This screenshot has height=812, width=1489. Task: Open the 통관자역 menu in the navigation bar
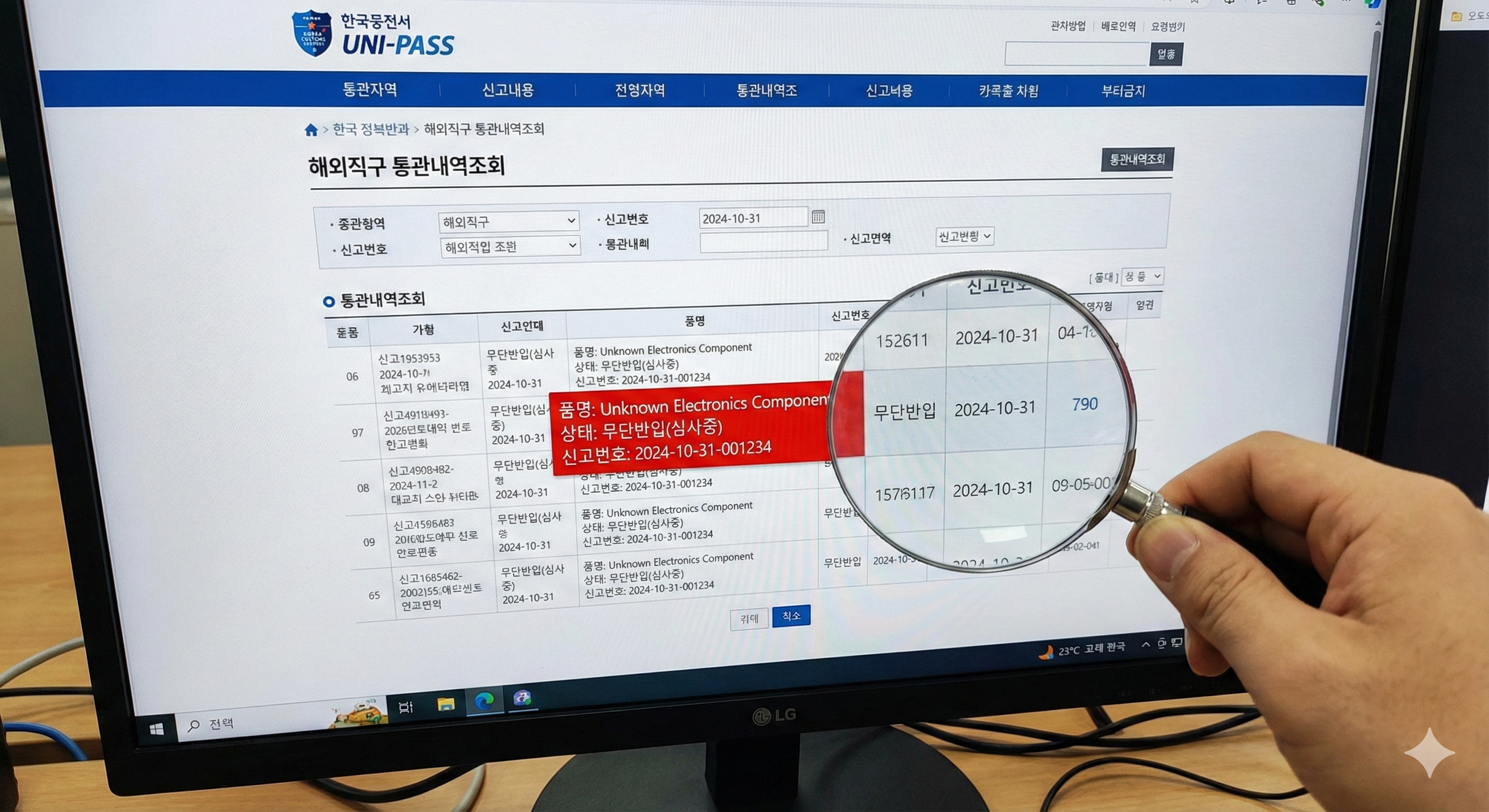370,89
